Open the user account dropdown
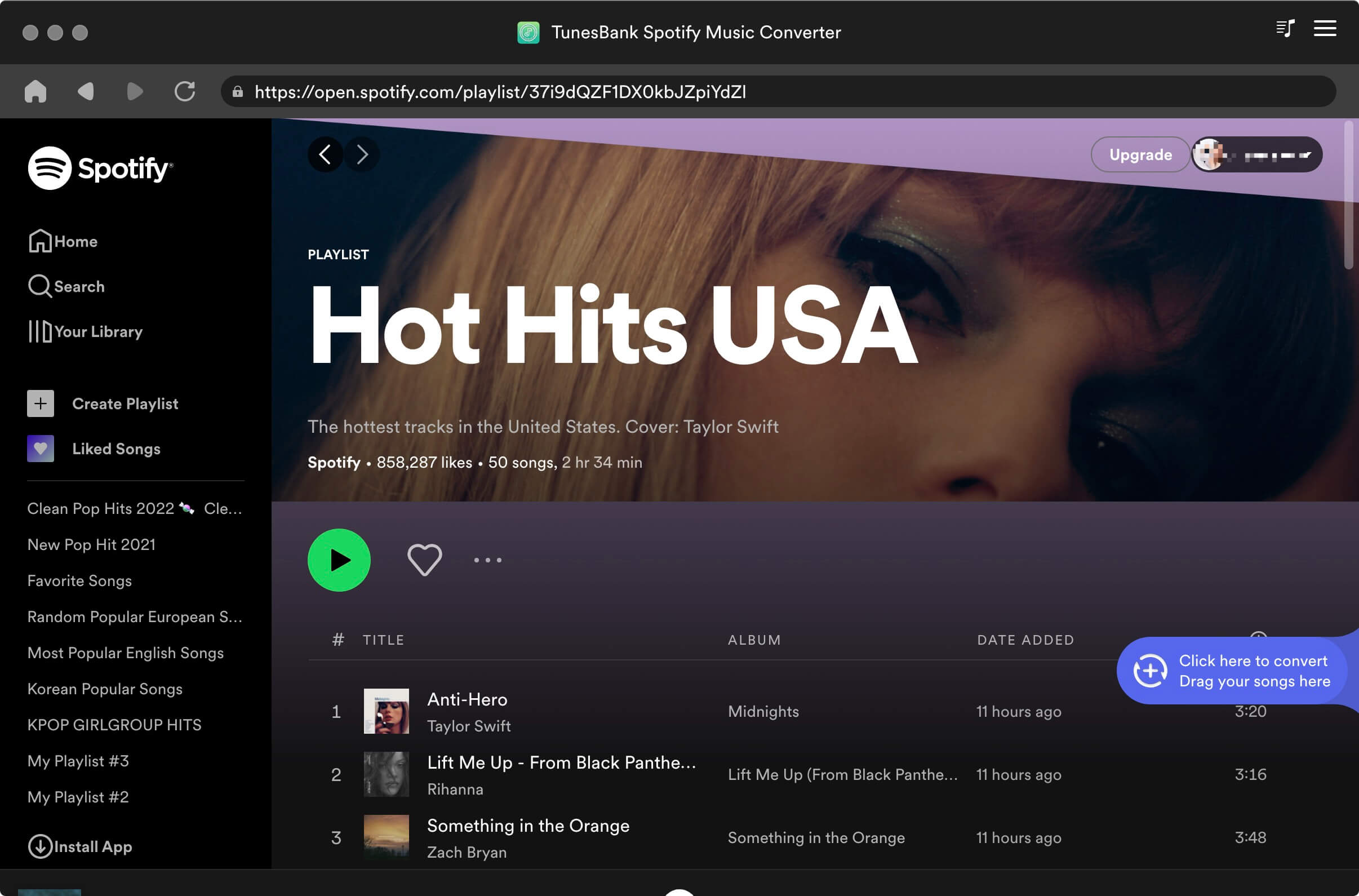Viewport: 1359px width, 896px height. [1258, 154]
